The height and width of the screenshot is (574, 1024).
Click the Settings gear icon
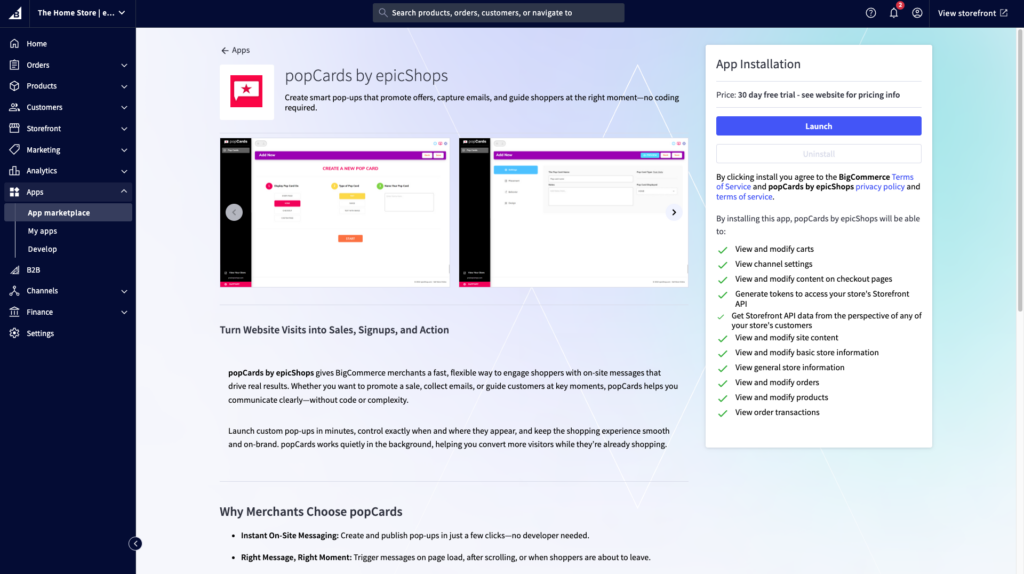(14, 333)
